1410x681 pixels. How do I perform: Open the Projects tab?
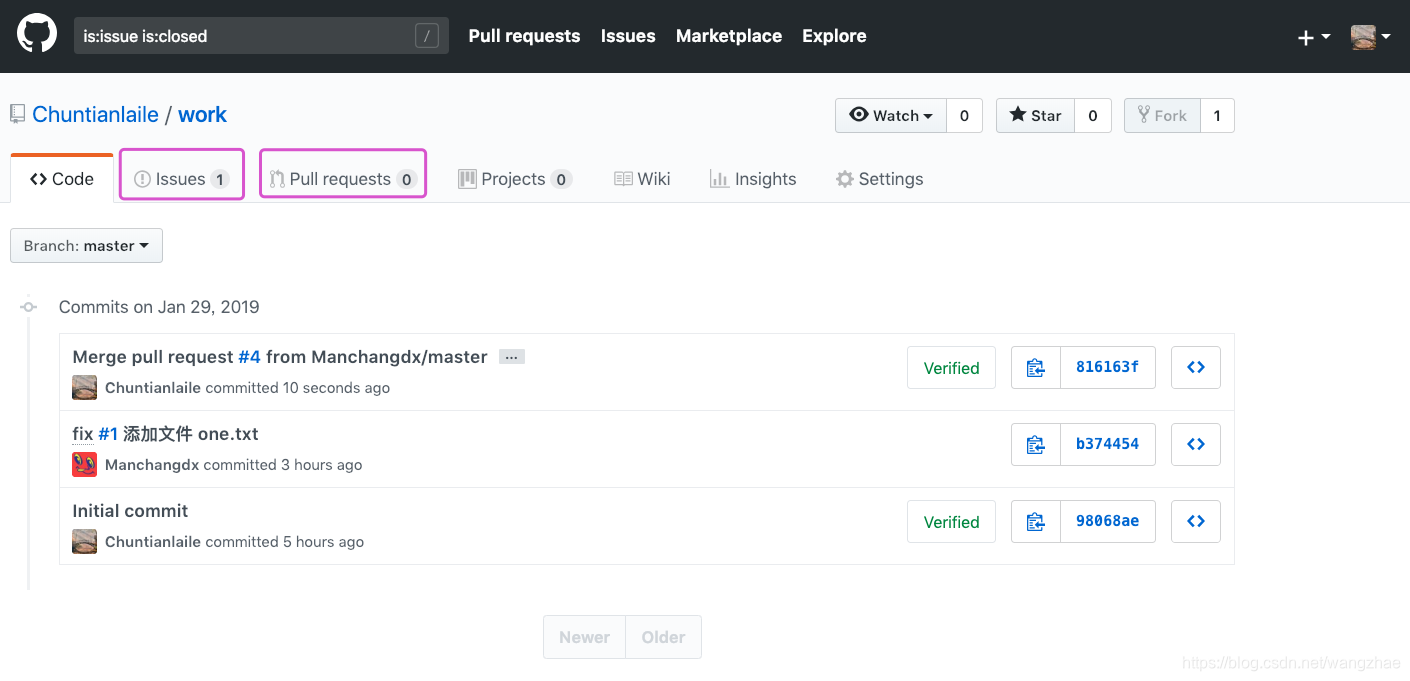[515, 179]
